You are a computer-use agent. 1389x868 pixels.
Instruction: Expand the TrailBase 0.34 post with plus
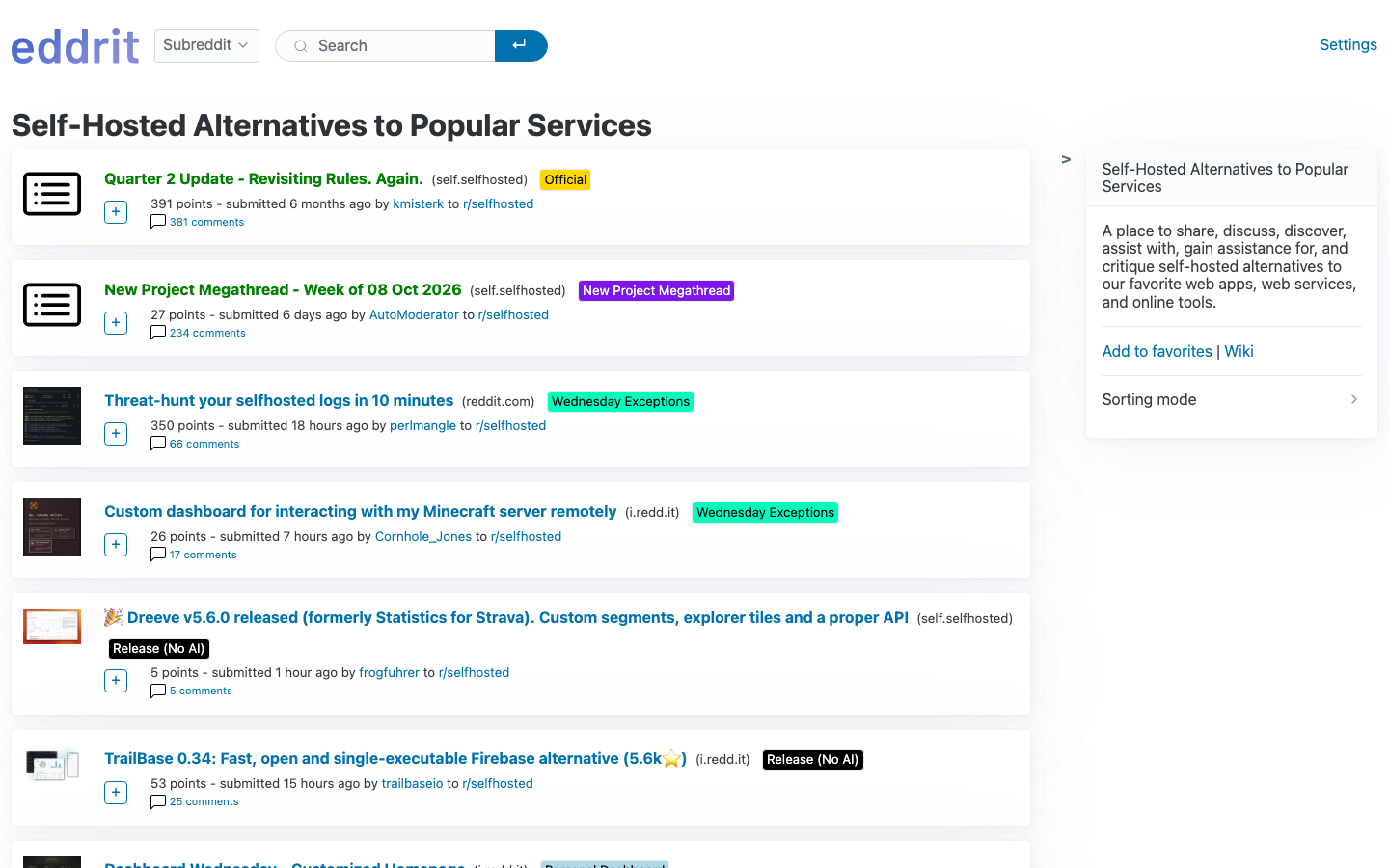[x=116, y=793]
